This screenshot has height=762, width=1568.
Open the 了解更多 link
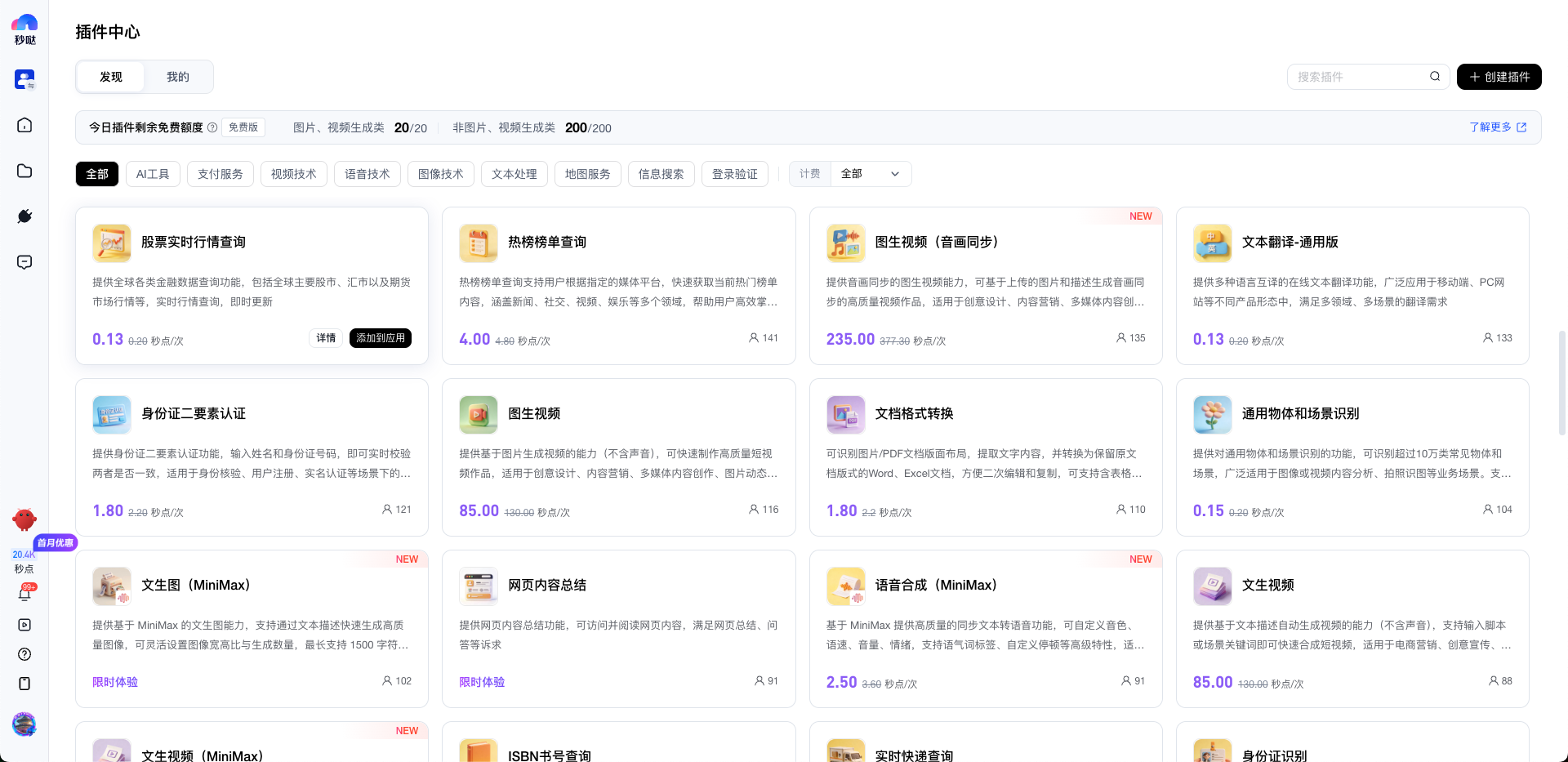tap(1497, 127)
